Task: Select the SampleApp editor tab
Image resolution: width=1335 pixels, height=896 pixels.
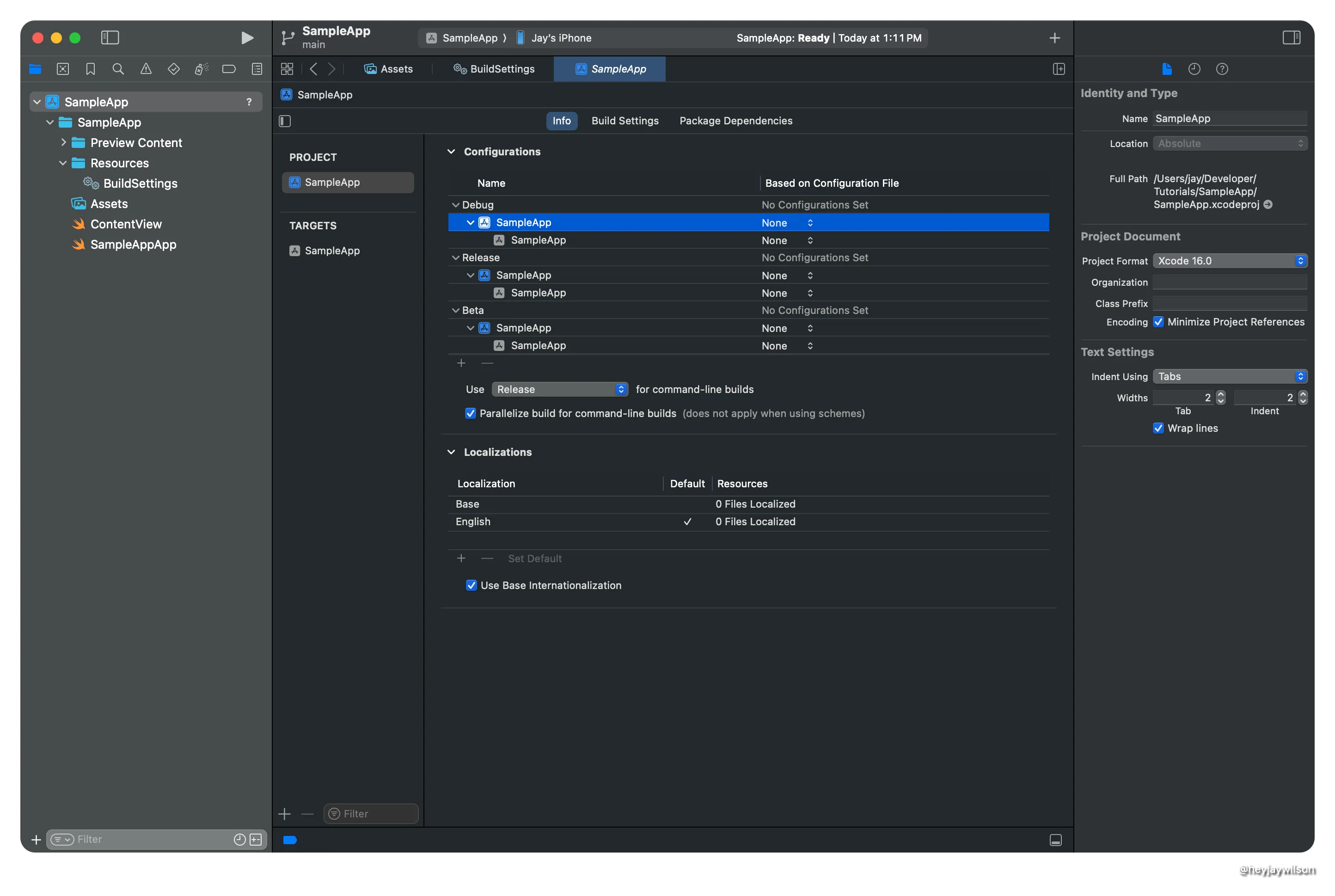Action: point(610,69)
